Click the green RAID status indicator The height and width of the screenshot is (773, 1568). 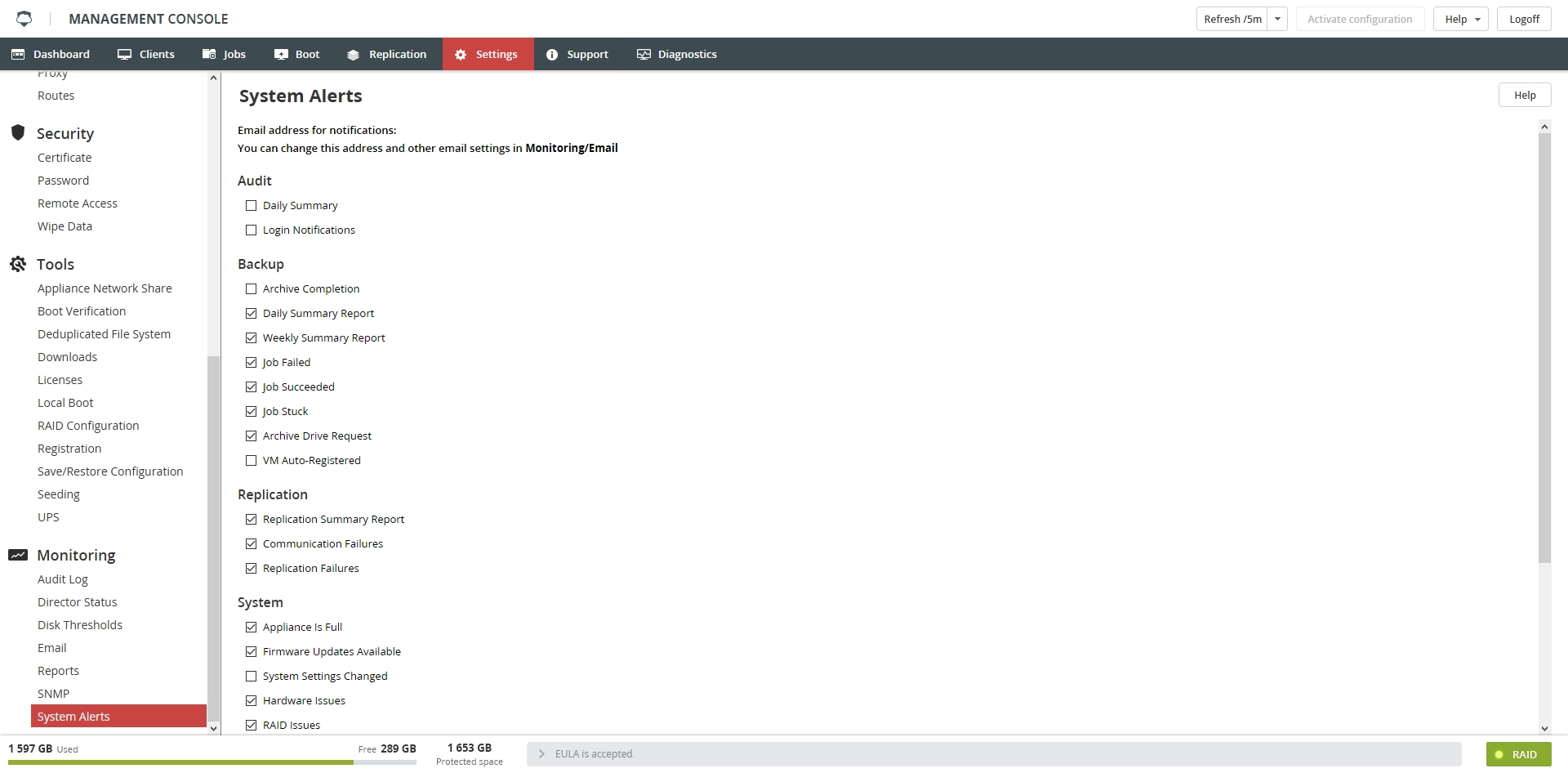point(1518,754)
